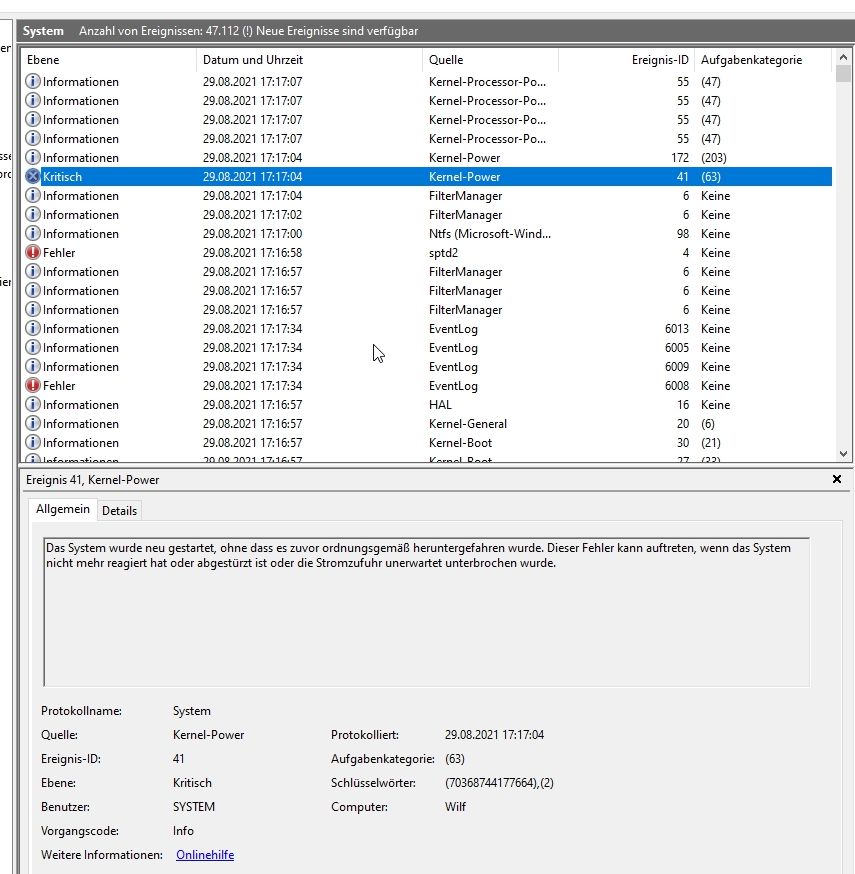The width and height of the screenshot is (855, 874).
Task: Select the sptd2 Fehler row
Action: point(428,253)
